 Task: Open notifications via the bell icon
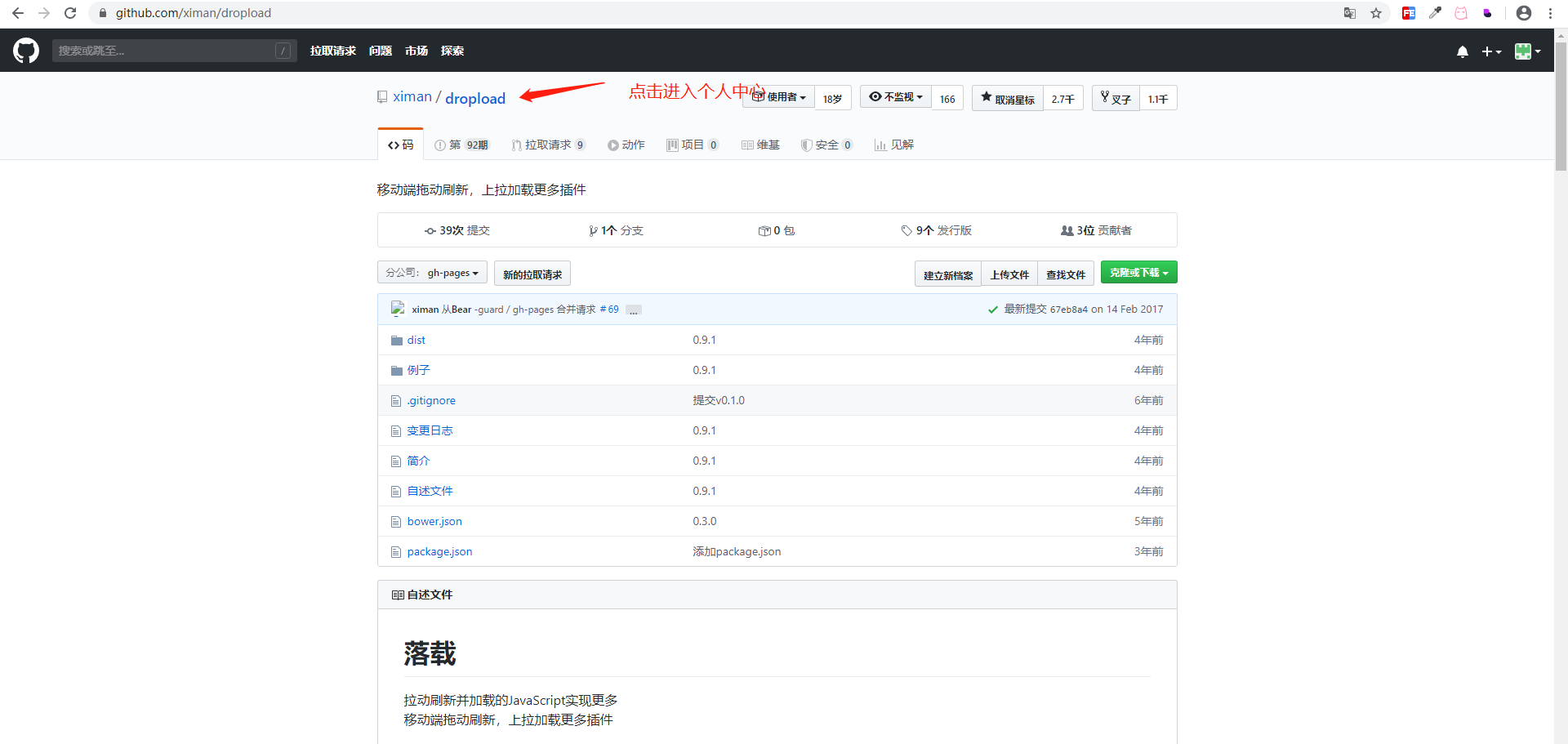coord(1462,51)
